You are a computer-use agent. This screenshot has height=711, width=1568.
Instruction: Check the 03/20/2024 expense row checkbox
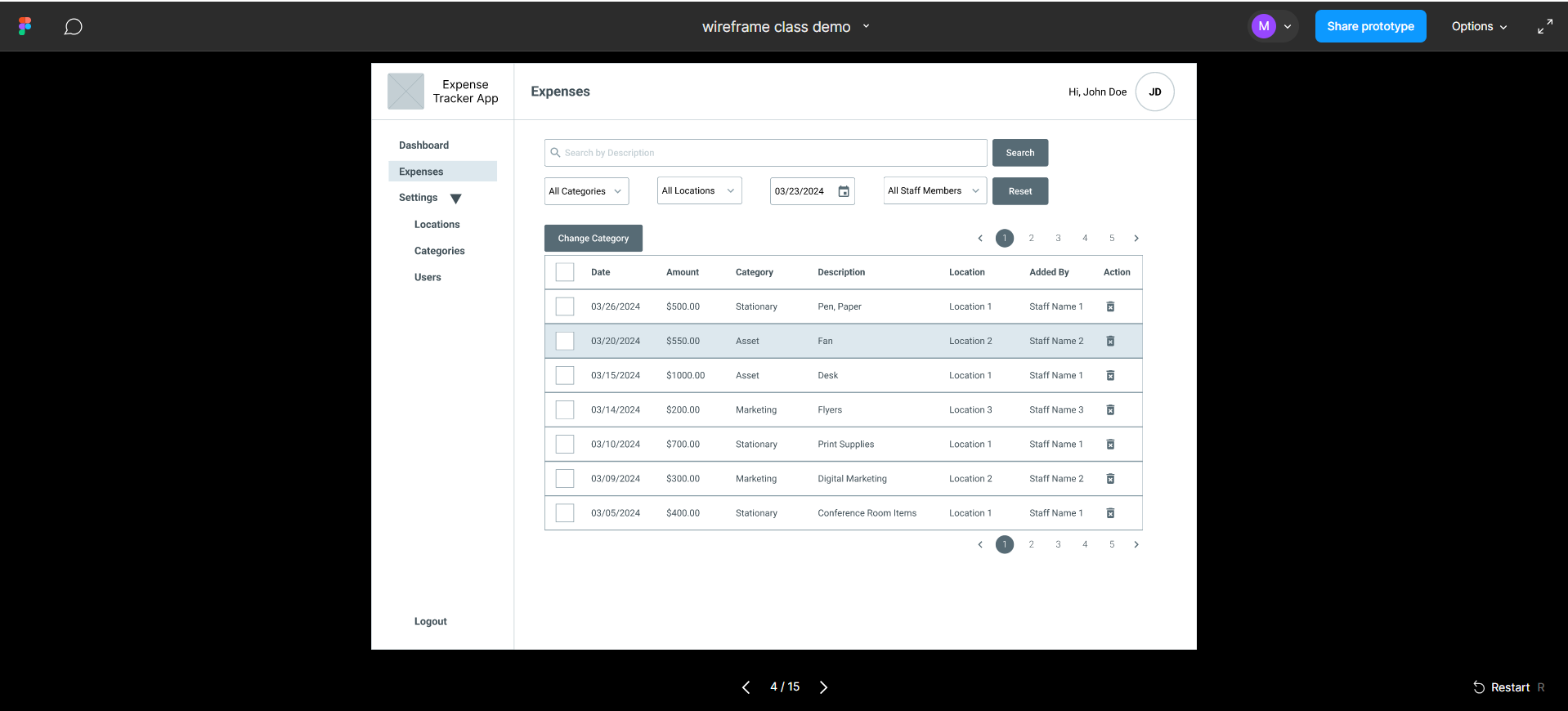click(565, 341)
